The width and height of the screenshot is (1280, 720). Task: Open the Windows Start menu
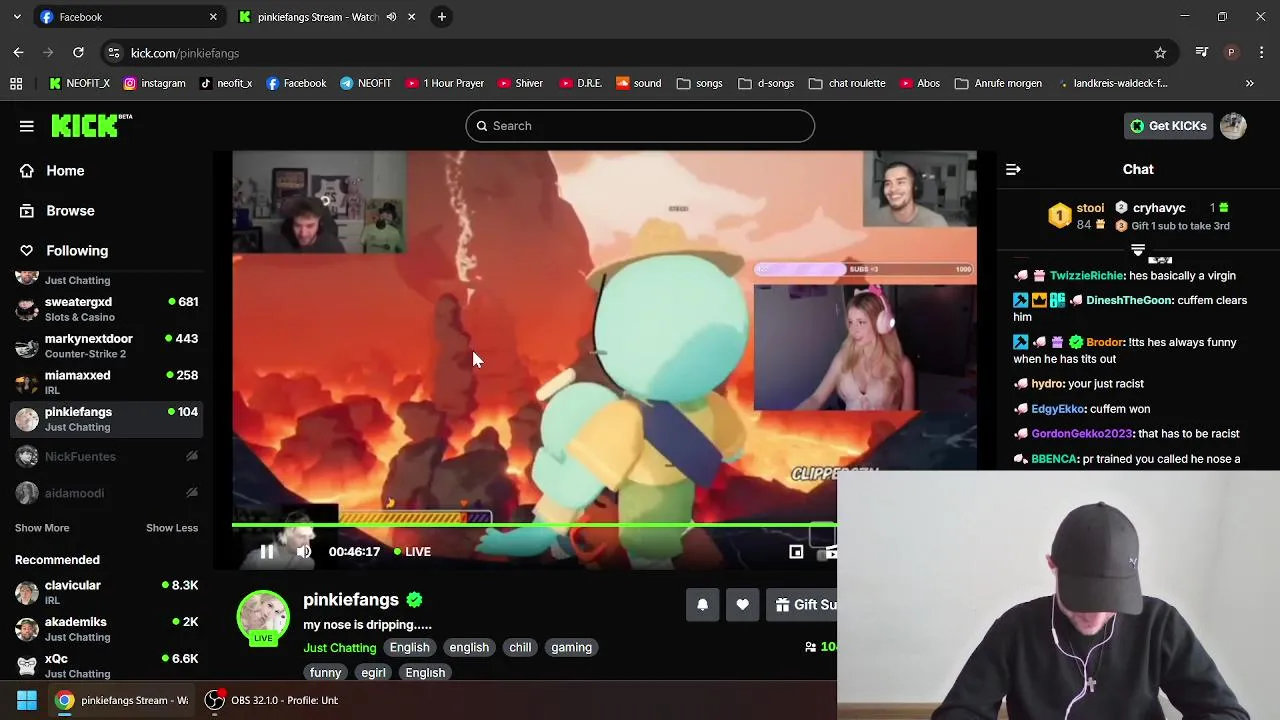pos(27,700)
